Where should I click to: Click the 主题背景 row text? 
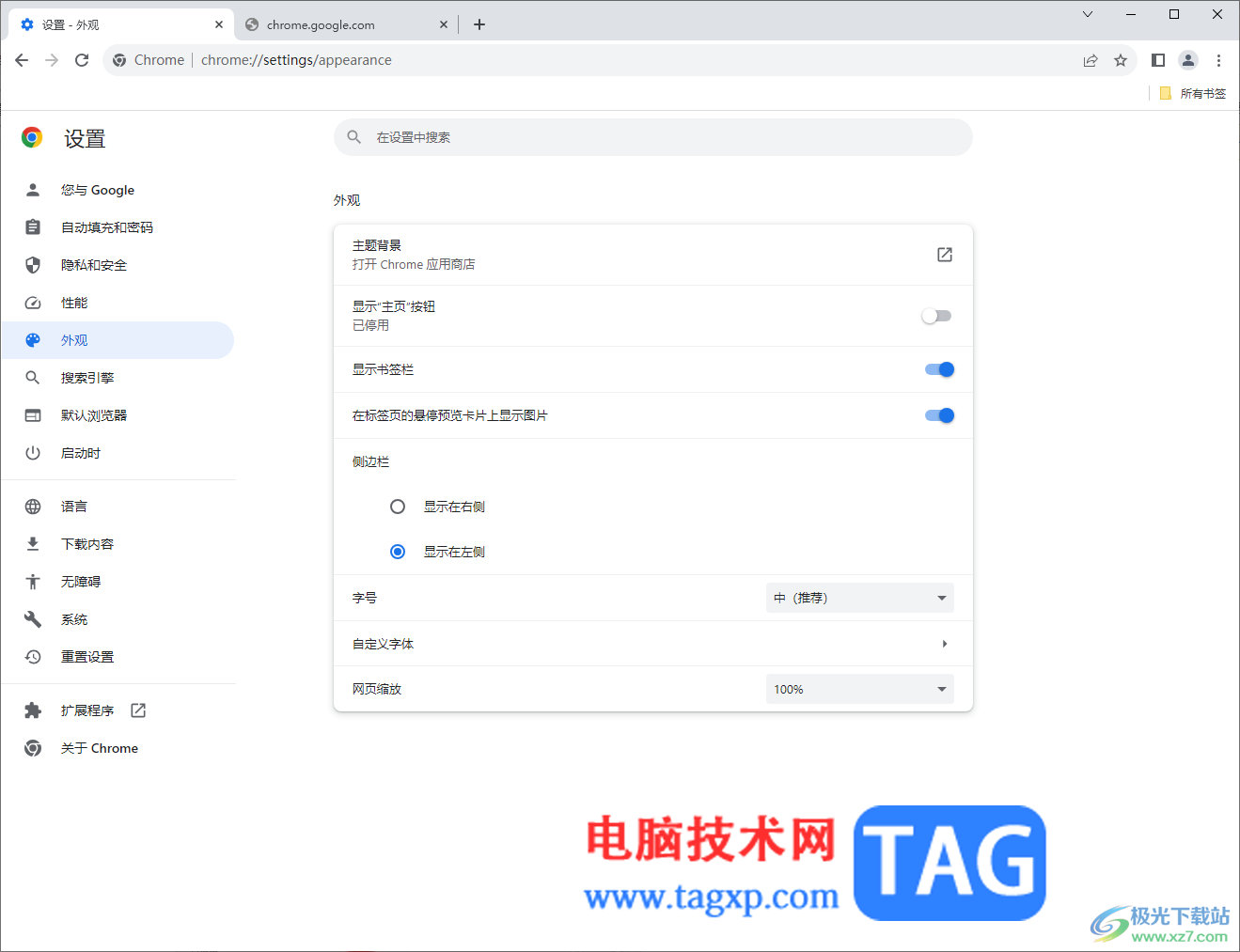(377, 245)
